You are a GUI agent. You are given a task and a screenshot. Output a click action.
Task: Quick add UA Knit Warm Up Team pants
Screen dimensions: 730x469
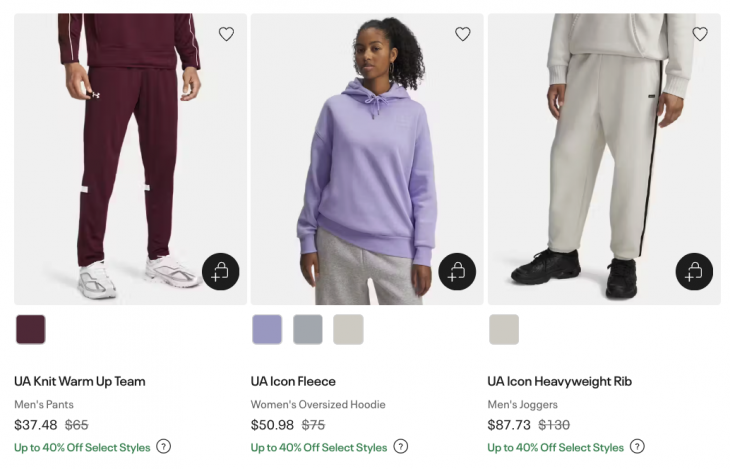[221, 271]
